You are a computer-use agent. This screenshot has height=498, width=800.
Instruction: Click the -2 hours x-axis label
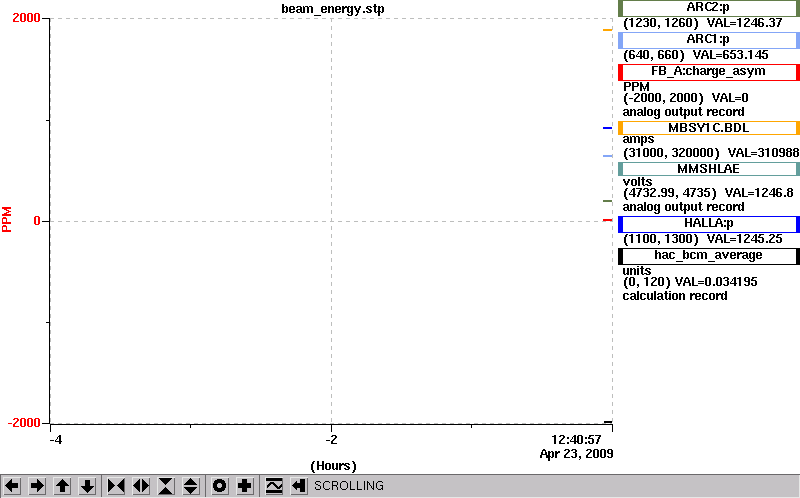coord(332,439)
